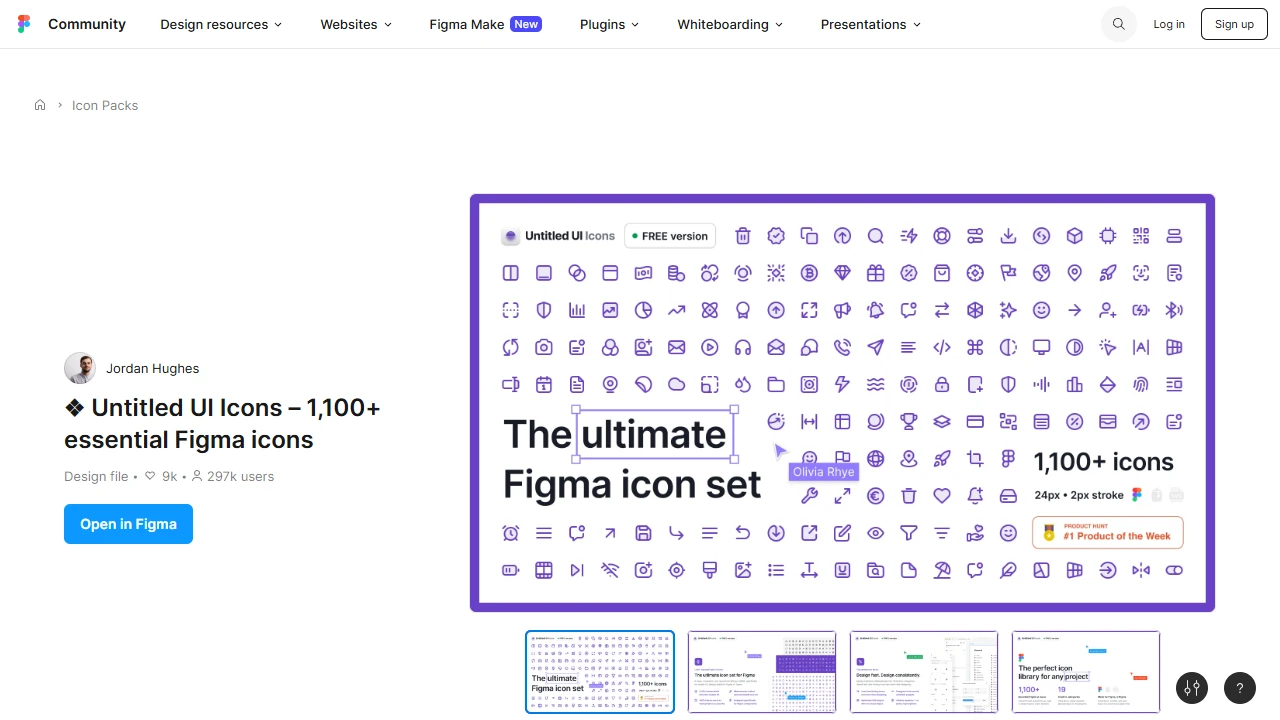Viewport: 1280px width, 720px height.
Task: Open the home breadcrumb icon
Action: [40, 105]
